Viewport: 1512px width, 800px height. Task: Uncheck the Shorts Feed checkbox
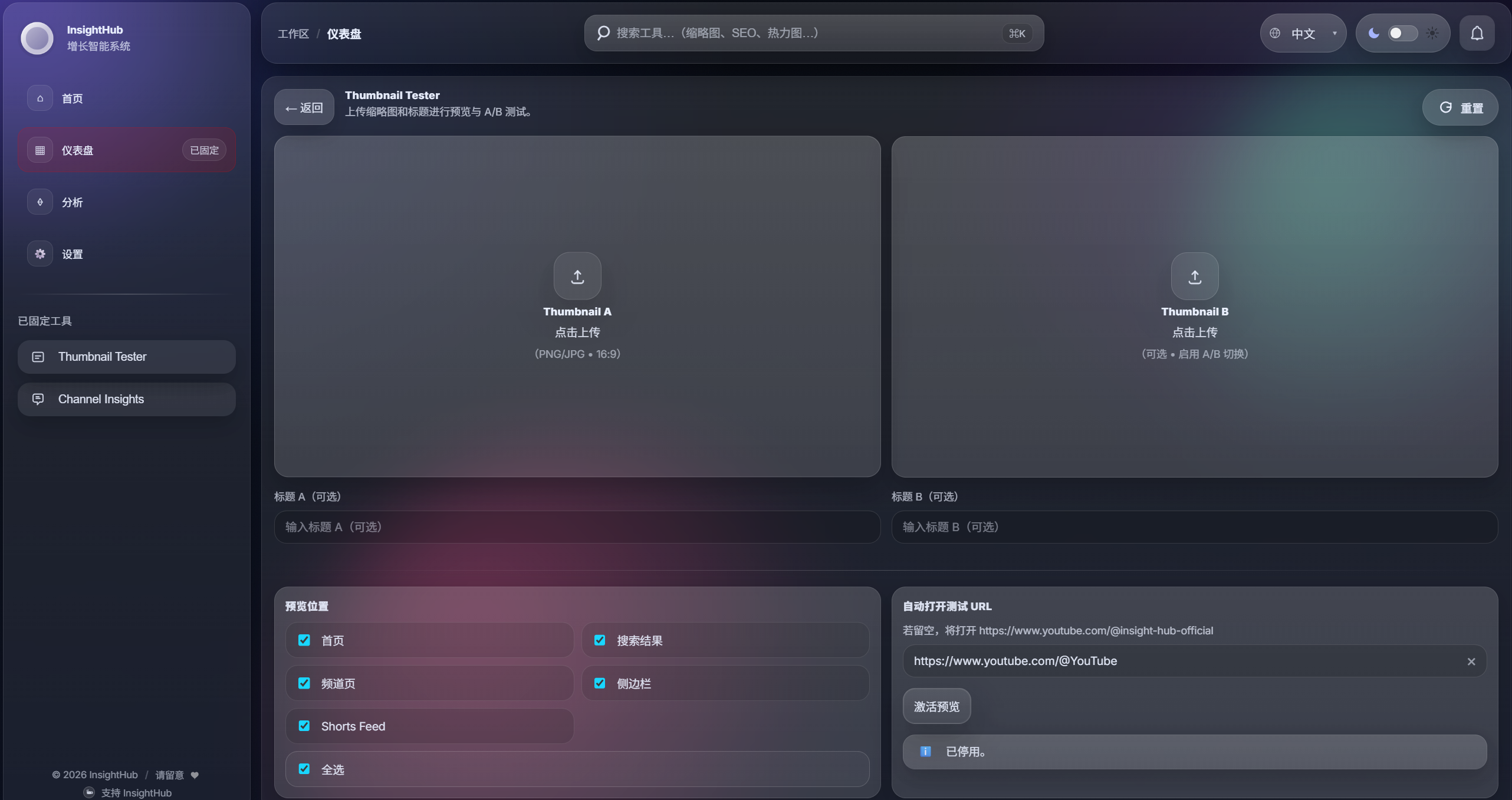pyautogui.click(x=304, y=726)
